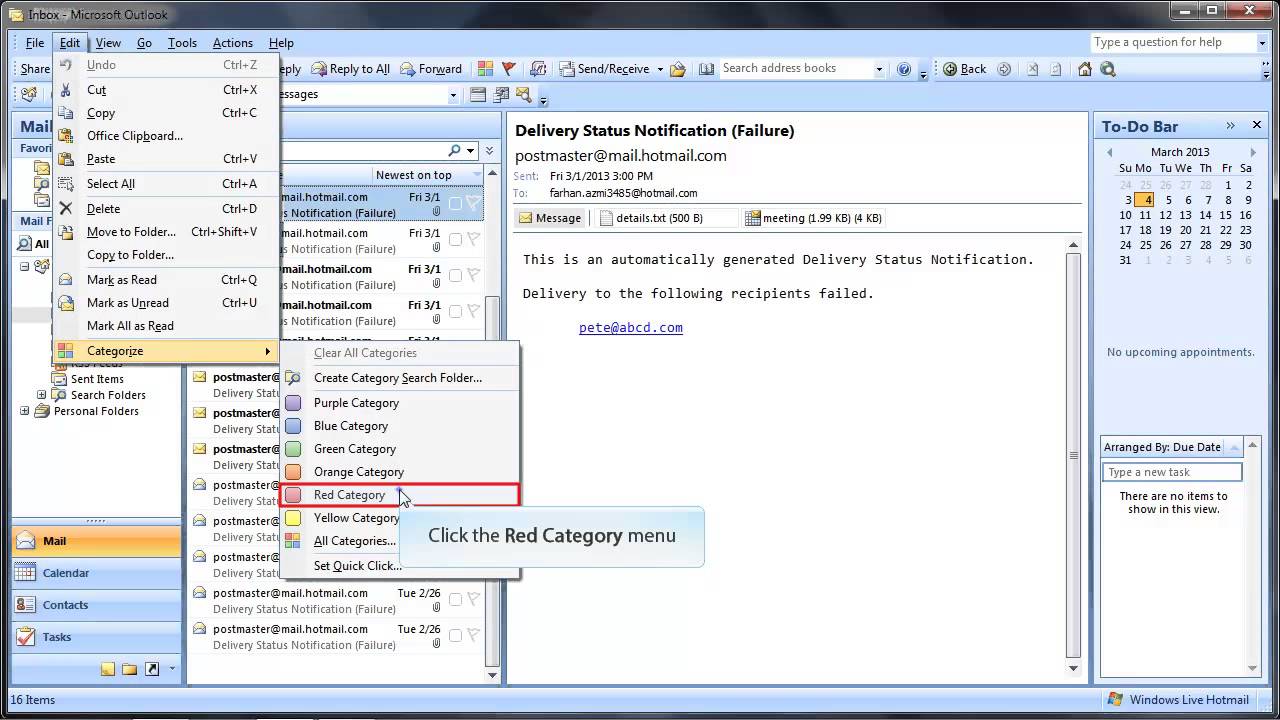Click the Select All icon in Edit menu
Viewport: 1280px width, 720px height.
pos(66,184)
